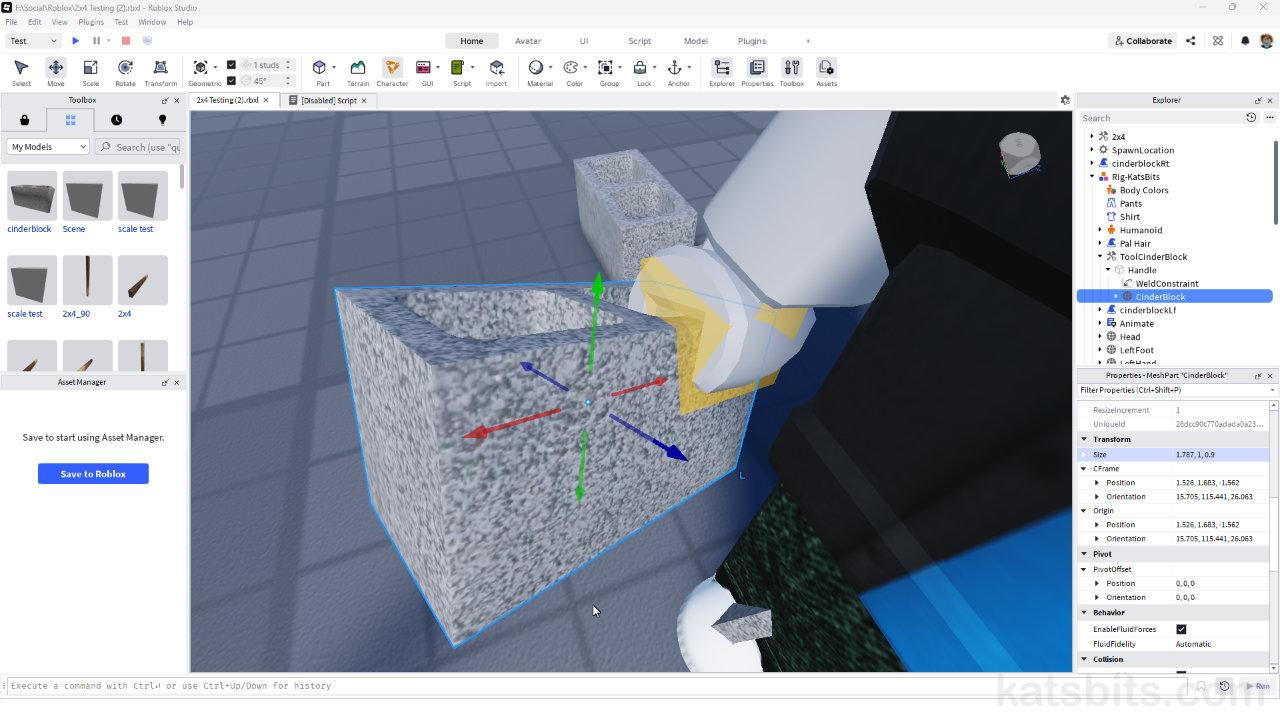Activate the Rotate tool
The image size is (1280, 720).
125,72
